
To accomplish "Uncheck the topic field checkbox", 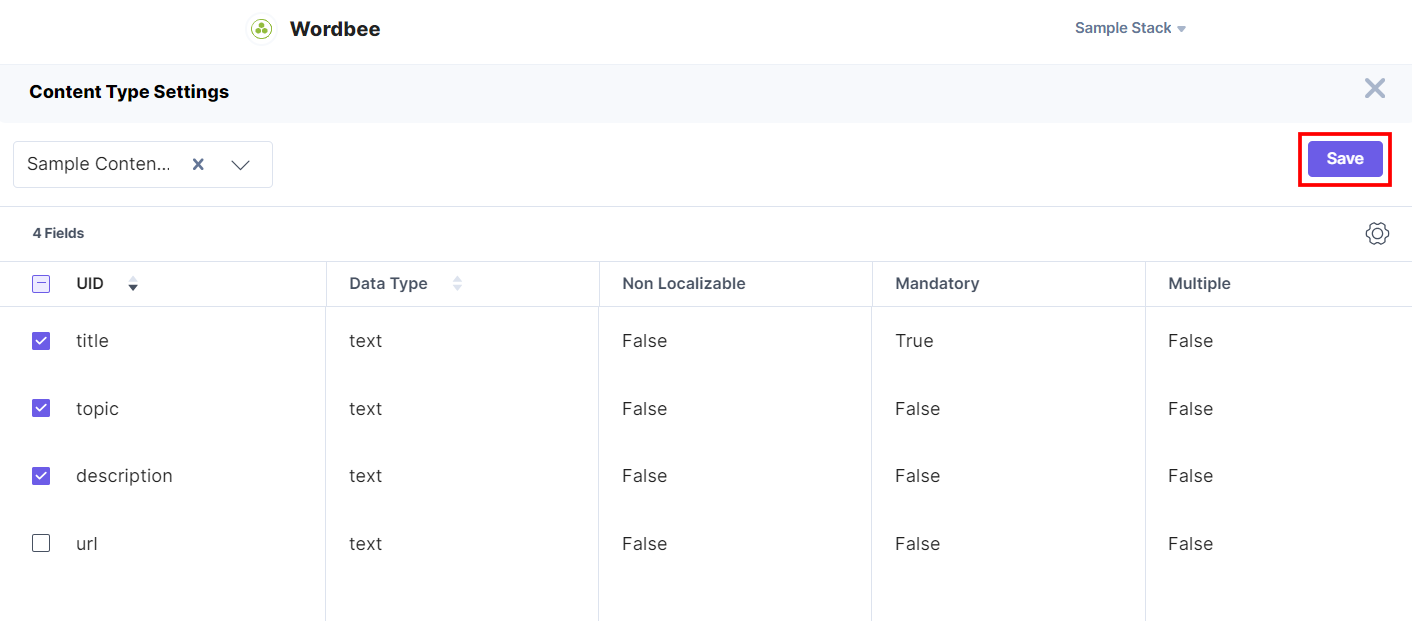I will pos(41,408).
